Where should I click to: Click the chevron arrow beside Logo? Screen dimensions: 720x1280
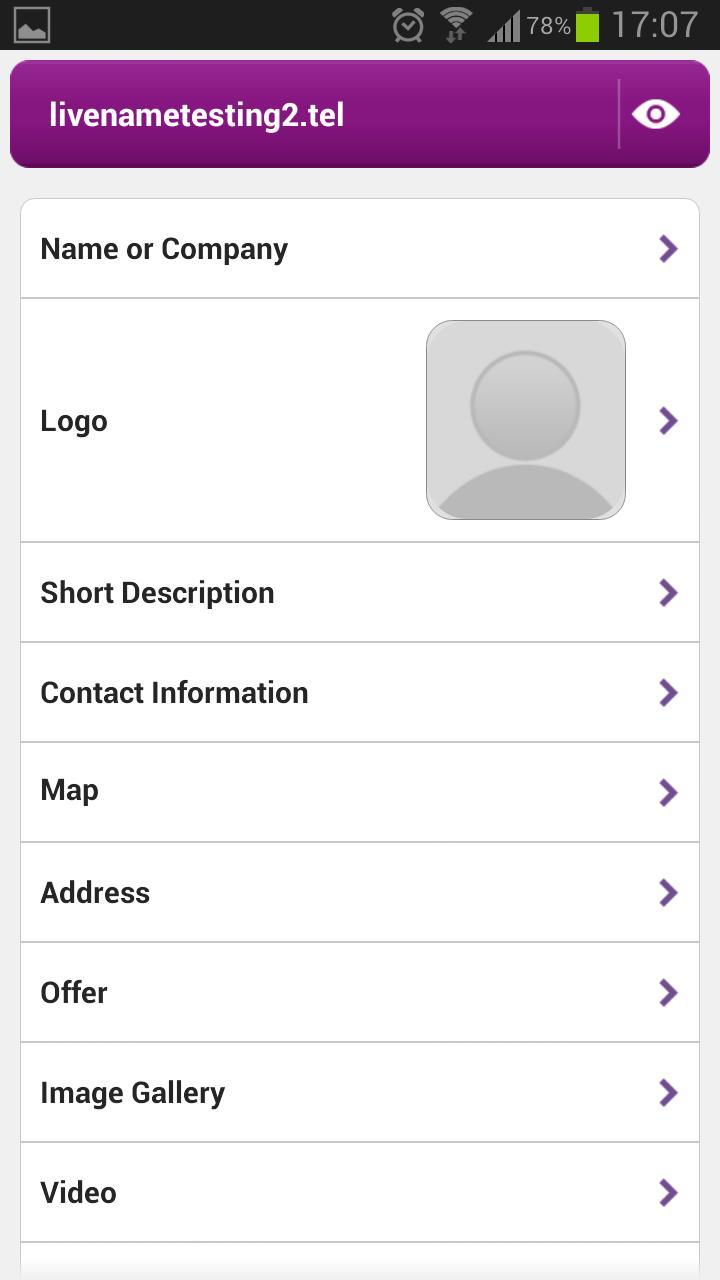point(668,421)
